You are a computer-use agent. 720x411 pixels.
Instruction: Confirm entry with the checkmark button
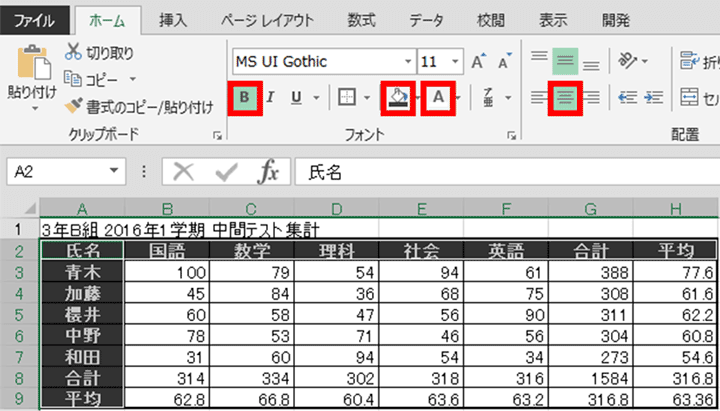[226, 172]
